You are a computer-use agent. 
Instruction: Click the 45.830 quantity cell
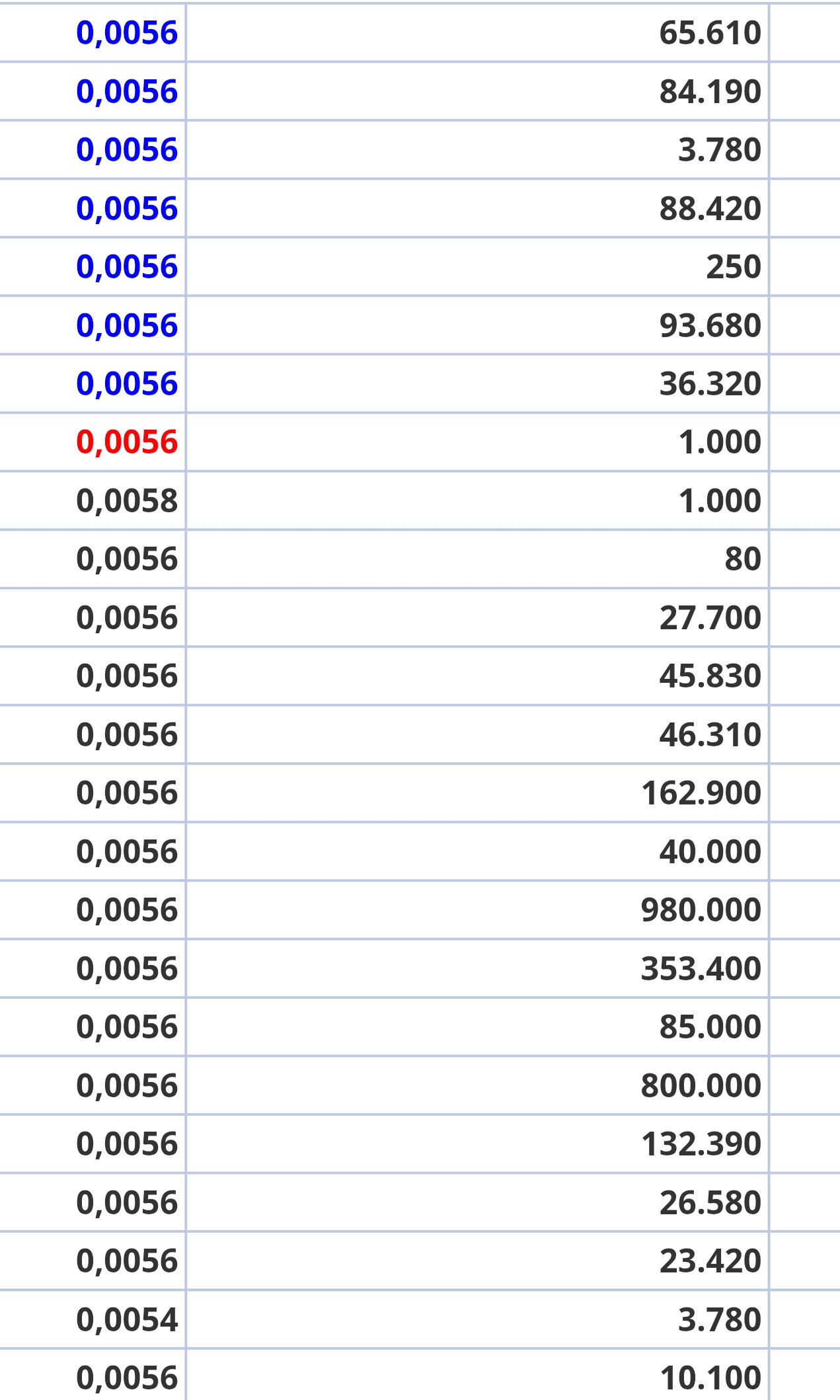tap(710, 676)
